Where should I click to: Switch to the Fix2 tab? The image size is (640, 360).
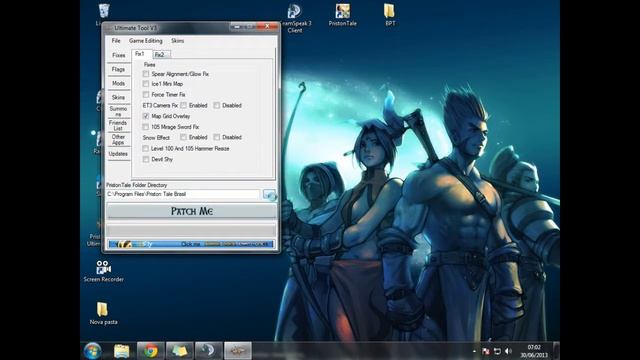(x=161, y=55)
